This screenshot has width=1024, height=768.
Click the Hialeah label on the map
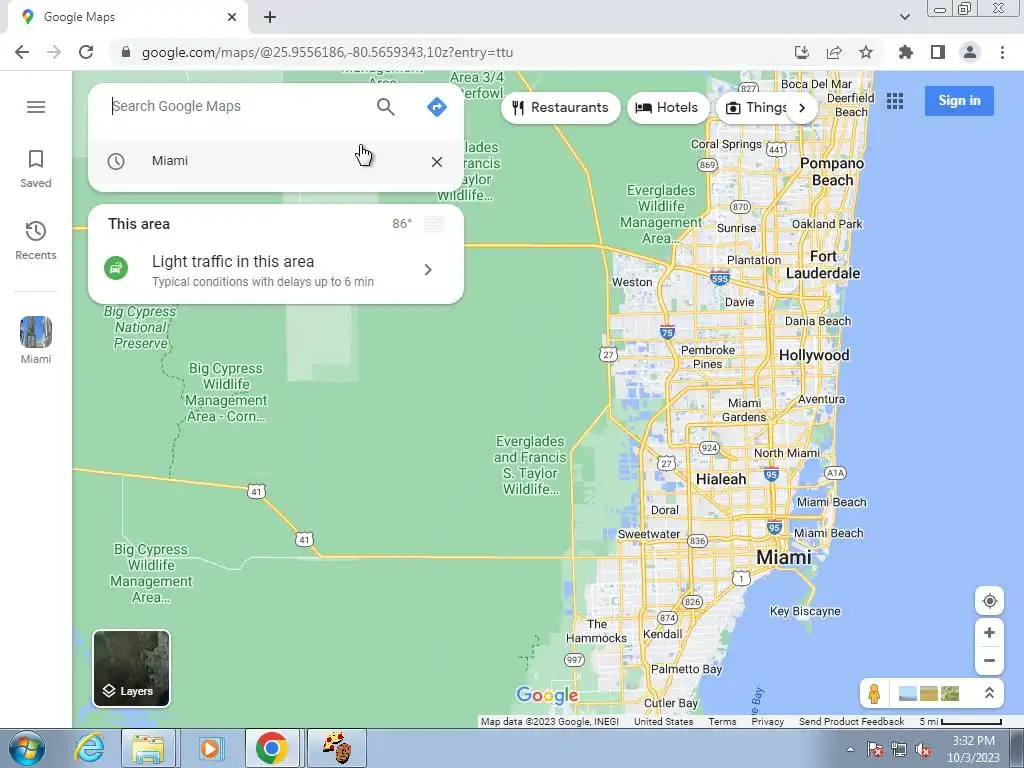tap(721, 479)
